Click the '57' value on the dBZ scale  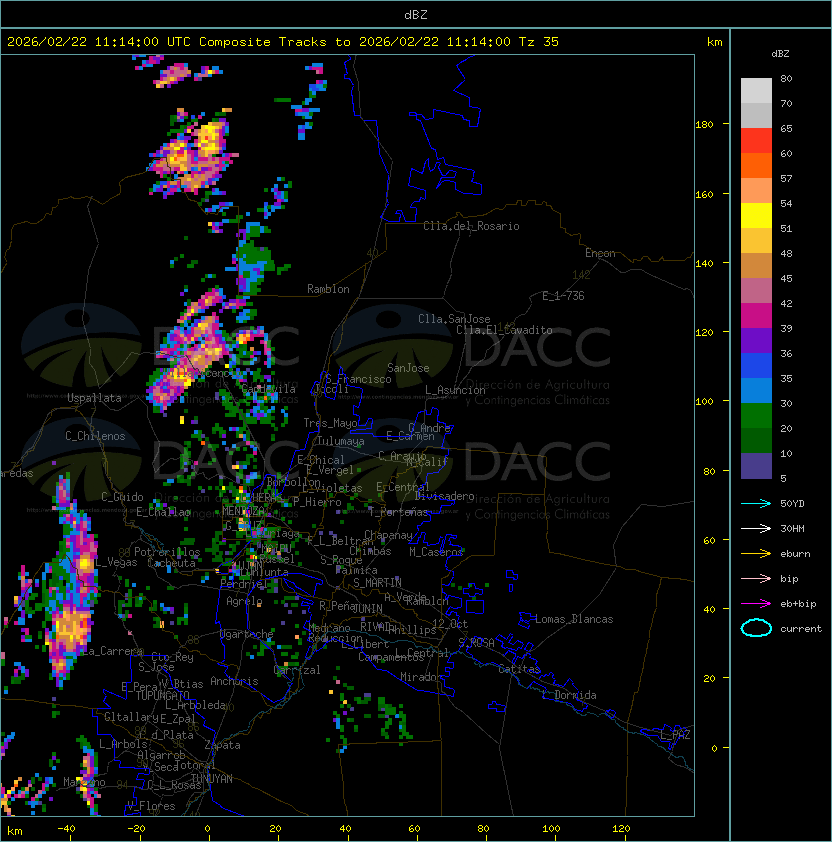[x=786, y=178]
